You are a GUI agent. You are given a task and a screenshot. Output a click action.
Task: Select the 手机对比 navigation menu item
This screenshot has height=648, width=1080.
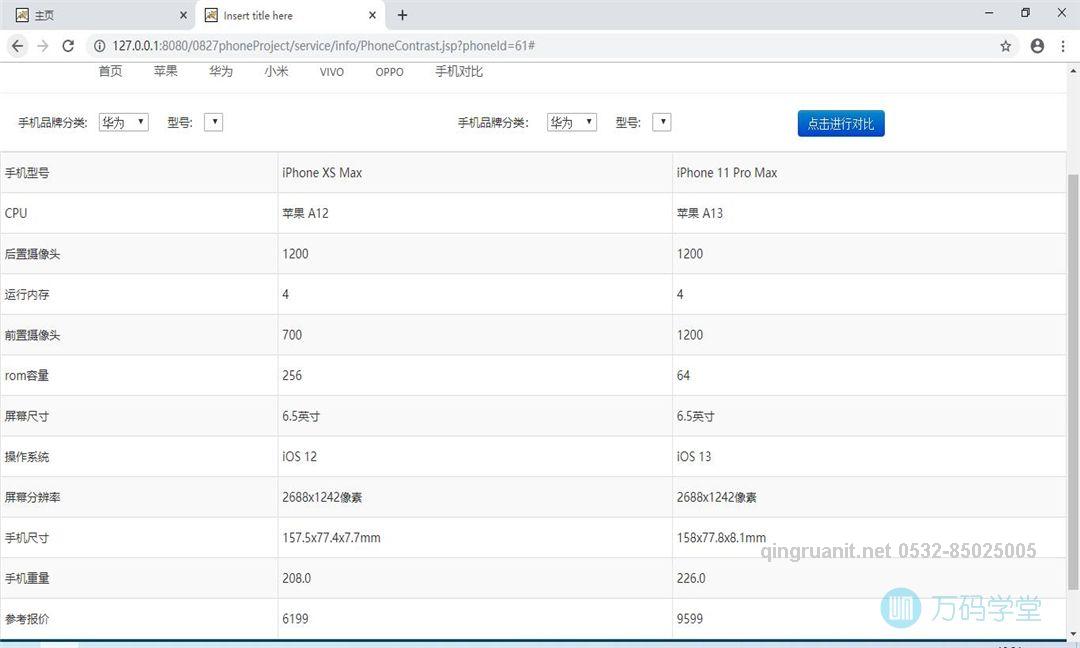459,71
